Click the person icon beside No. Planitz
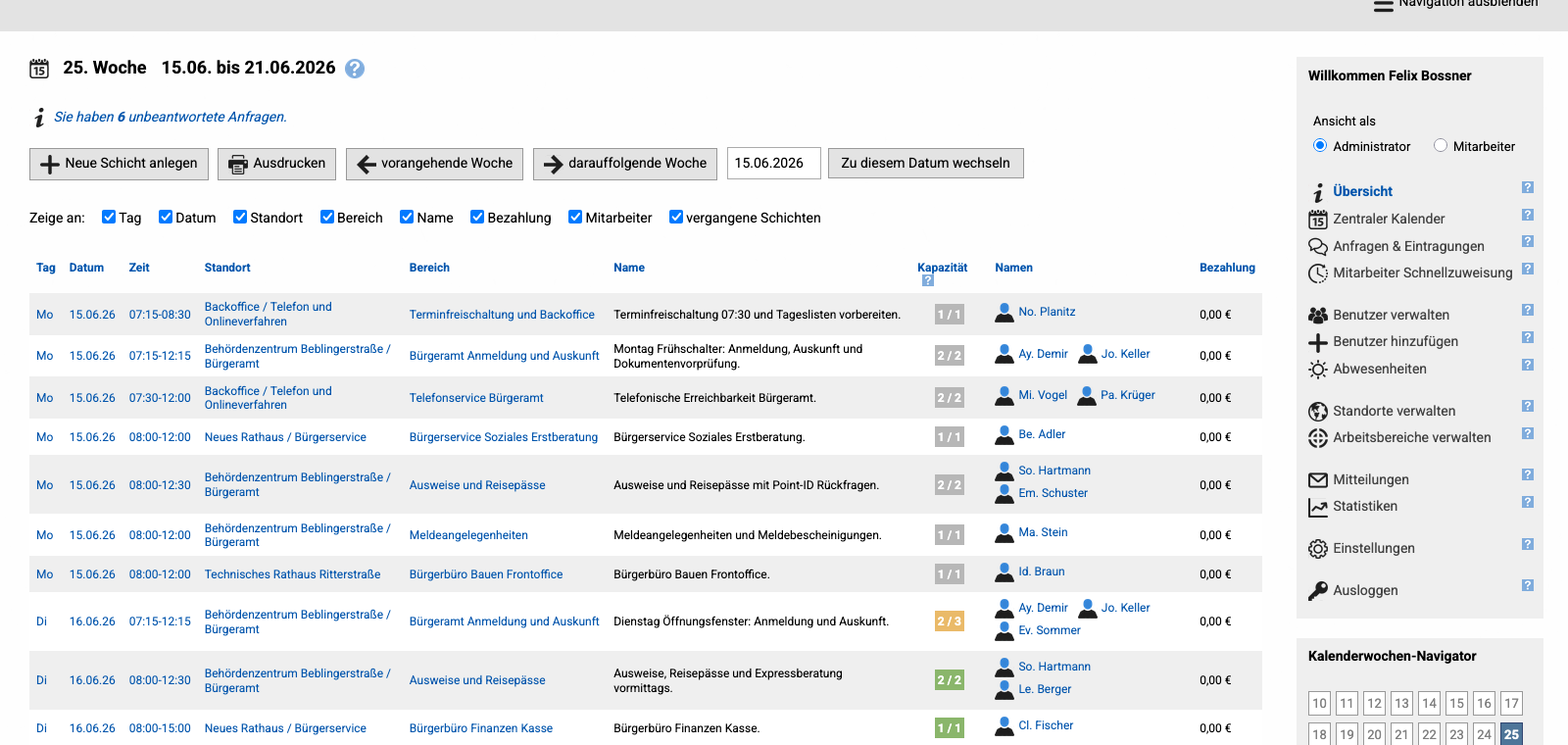 1004,313
